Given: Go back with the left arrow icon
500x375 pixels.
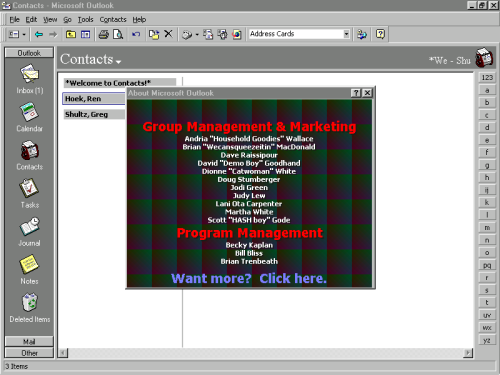Looking at the screenshot, I should point(39,34).
